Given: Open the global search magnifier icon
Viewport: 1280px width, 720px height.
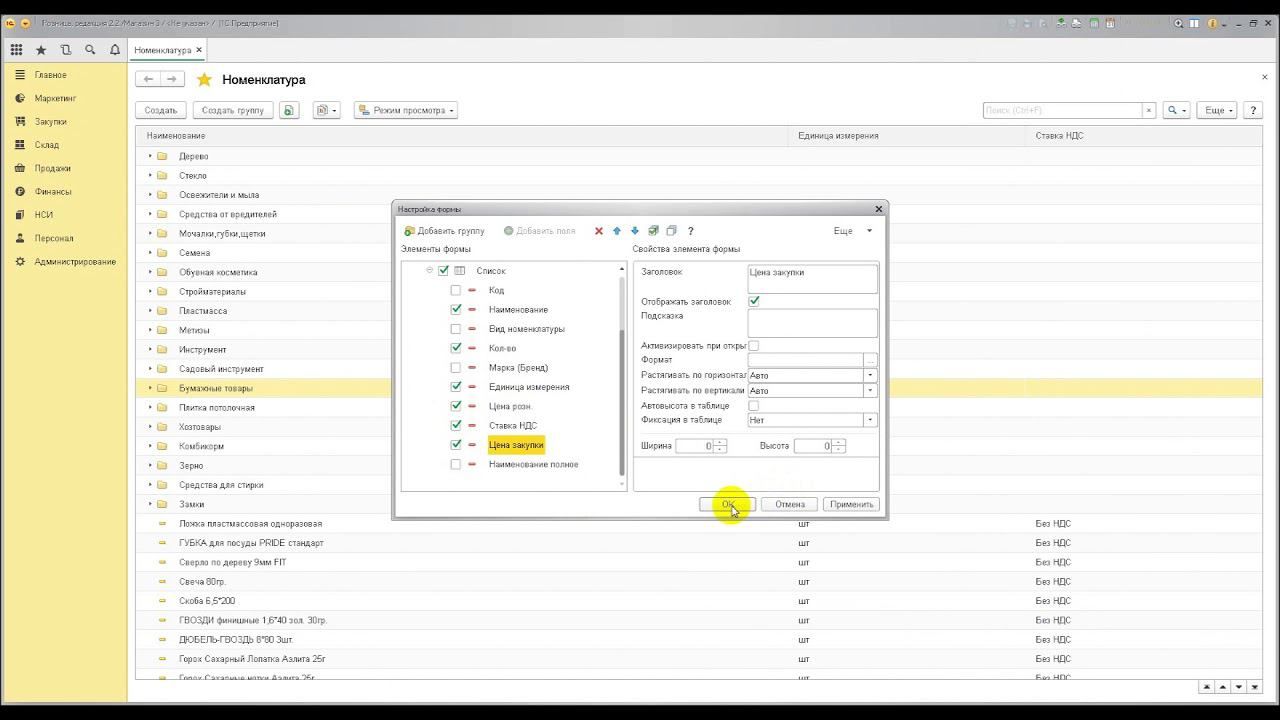Looking at the screenshot, I should tap(90, 50).
